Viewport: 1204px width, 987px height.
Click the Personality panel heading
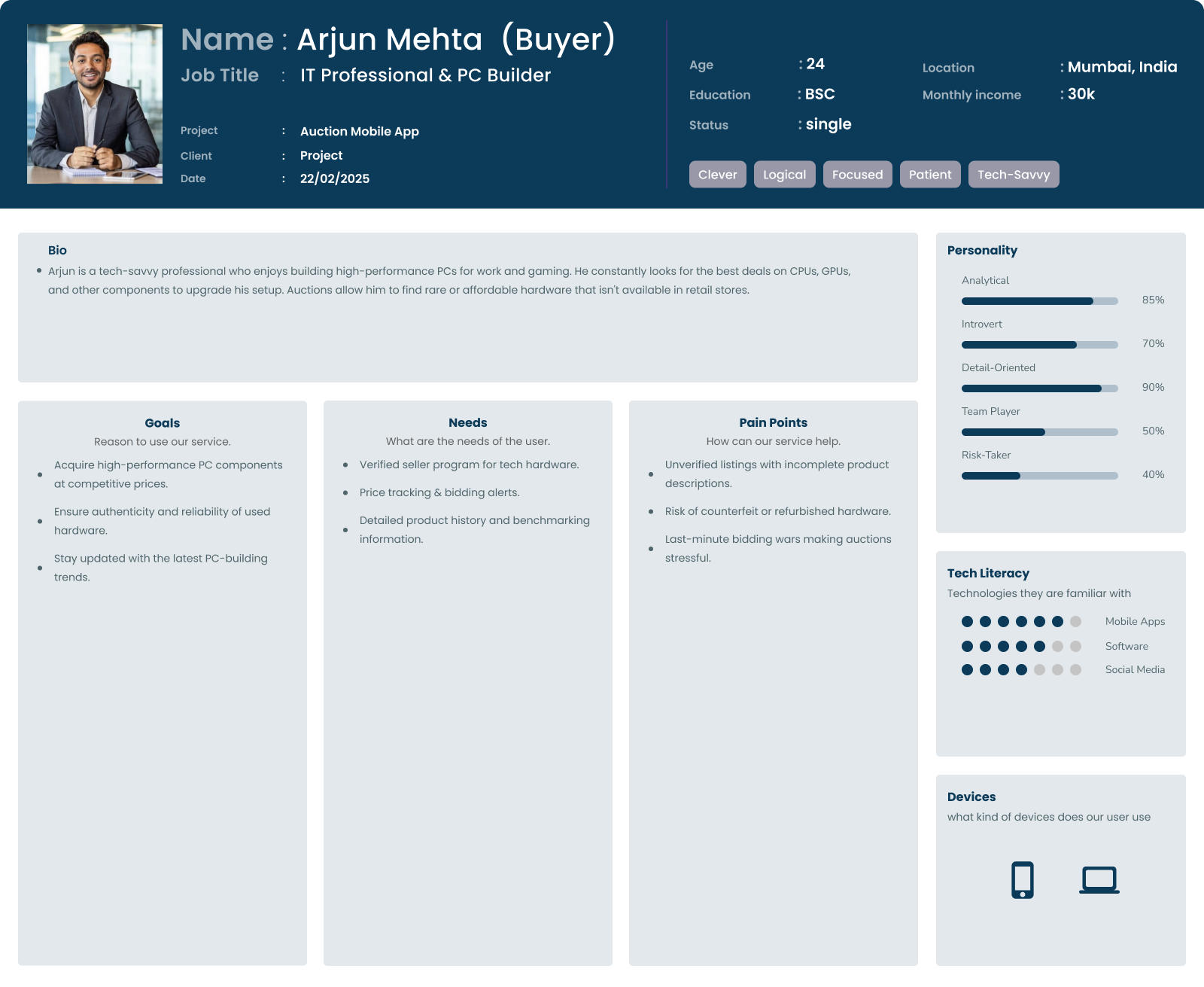coord(982,250)
